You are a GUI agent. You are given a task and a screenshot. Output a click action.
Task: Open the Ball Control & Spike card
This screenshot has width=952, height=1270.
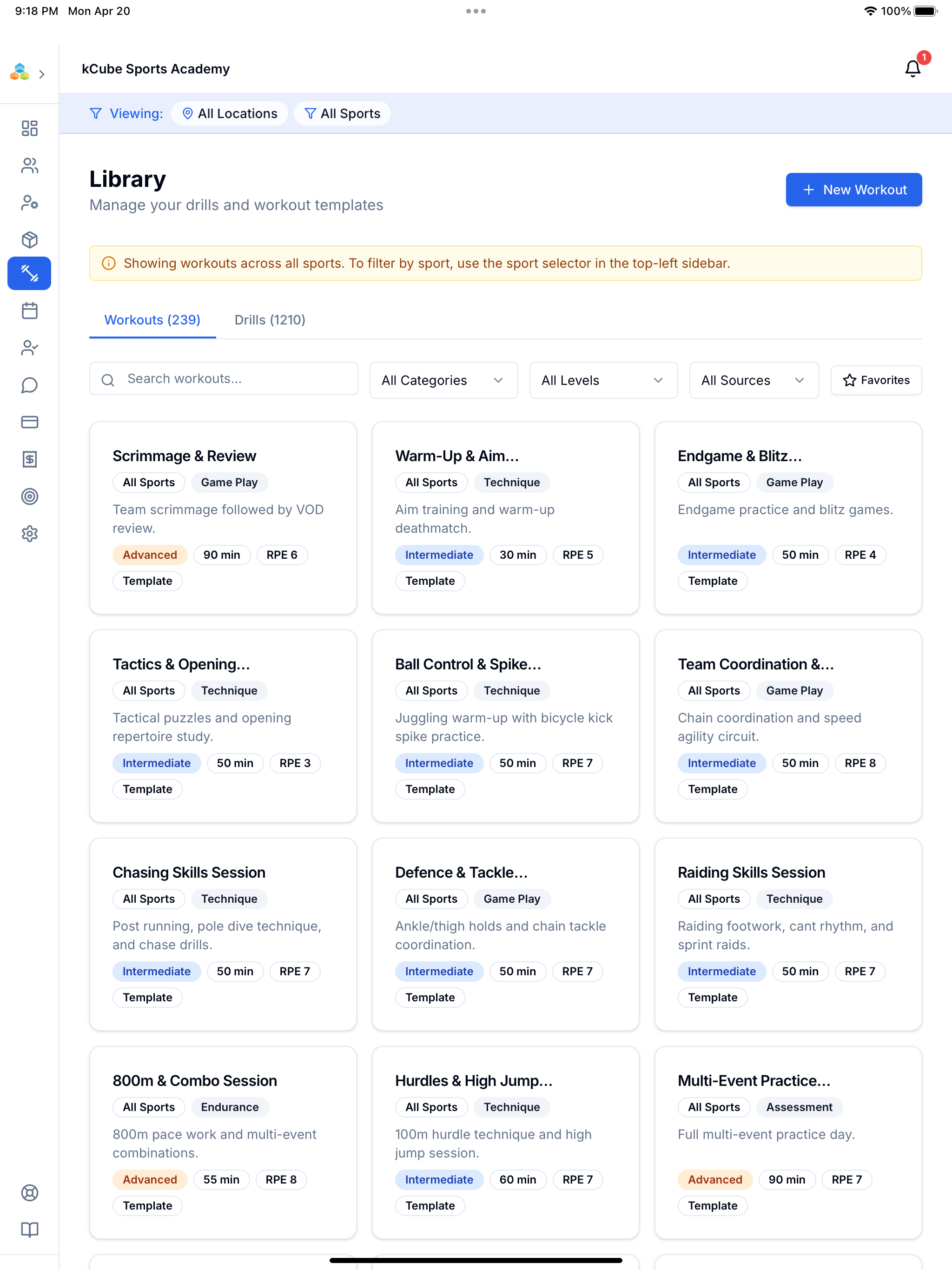[x=505, y=726]
